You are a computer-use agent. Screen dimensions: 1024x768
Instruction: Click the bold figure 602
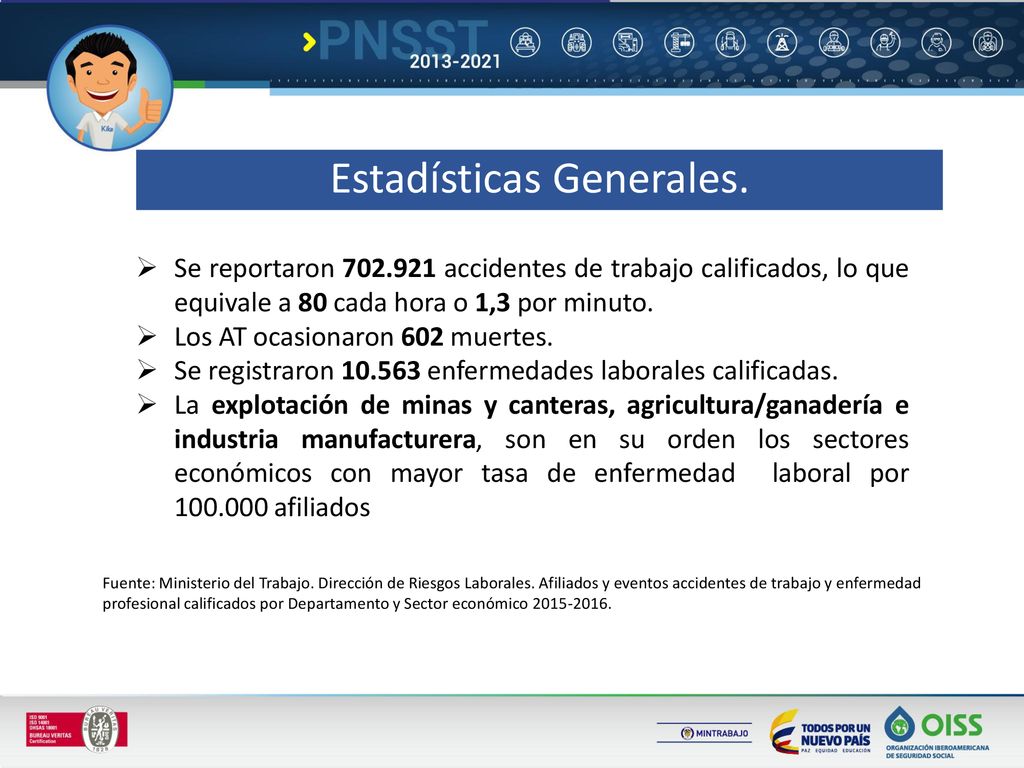tap(422, 337)
